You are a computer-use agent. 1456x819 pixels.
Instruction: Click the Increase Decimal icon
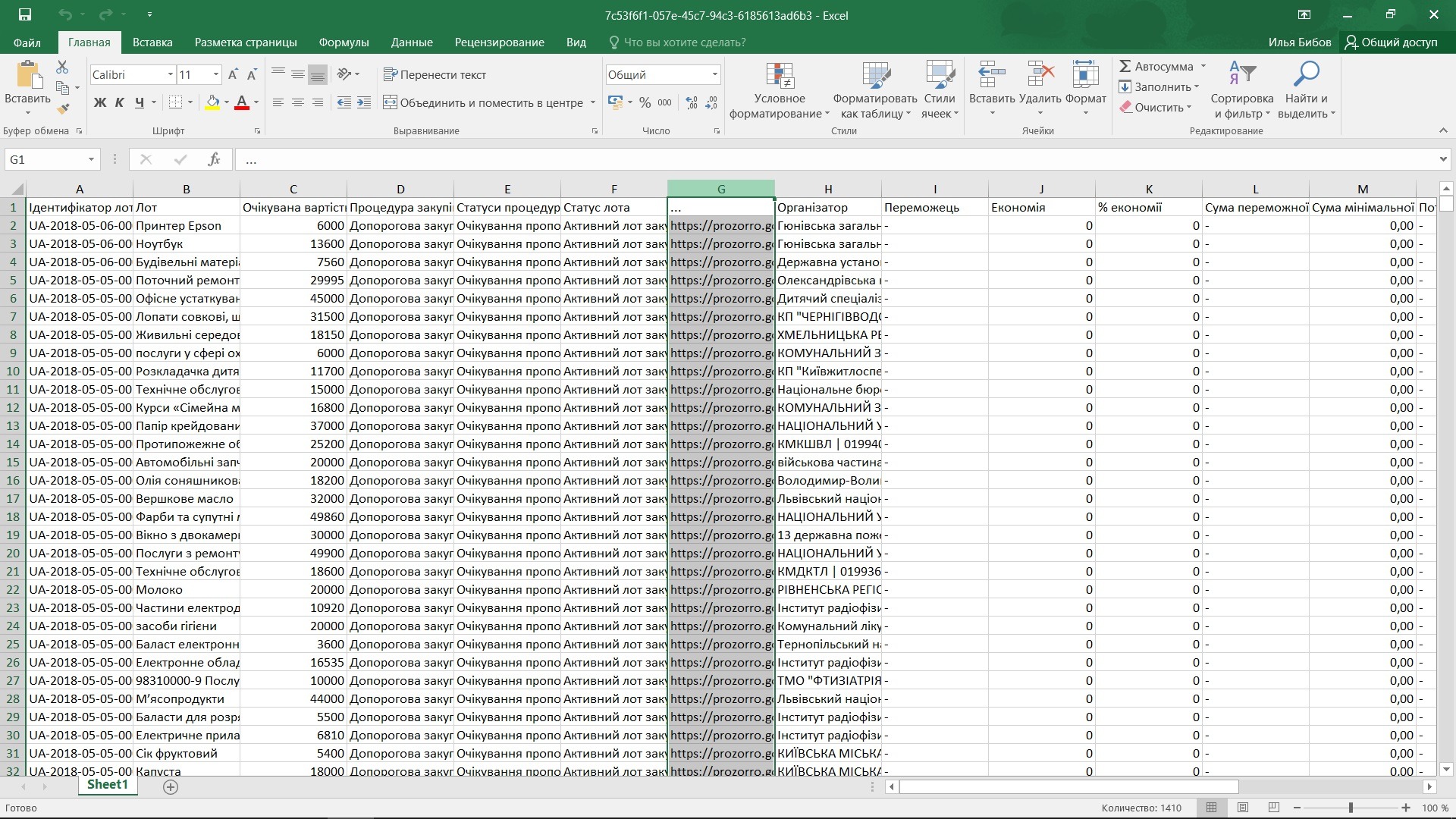(x=691, y=102)
